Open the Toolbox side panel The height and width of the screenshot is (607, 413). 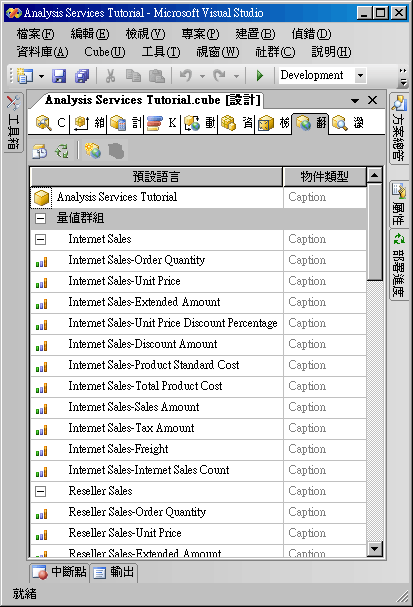point(13,122)
